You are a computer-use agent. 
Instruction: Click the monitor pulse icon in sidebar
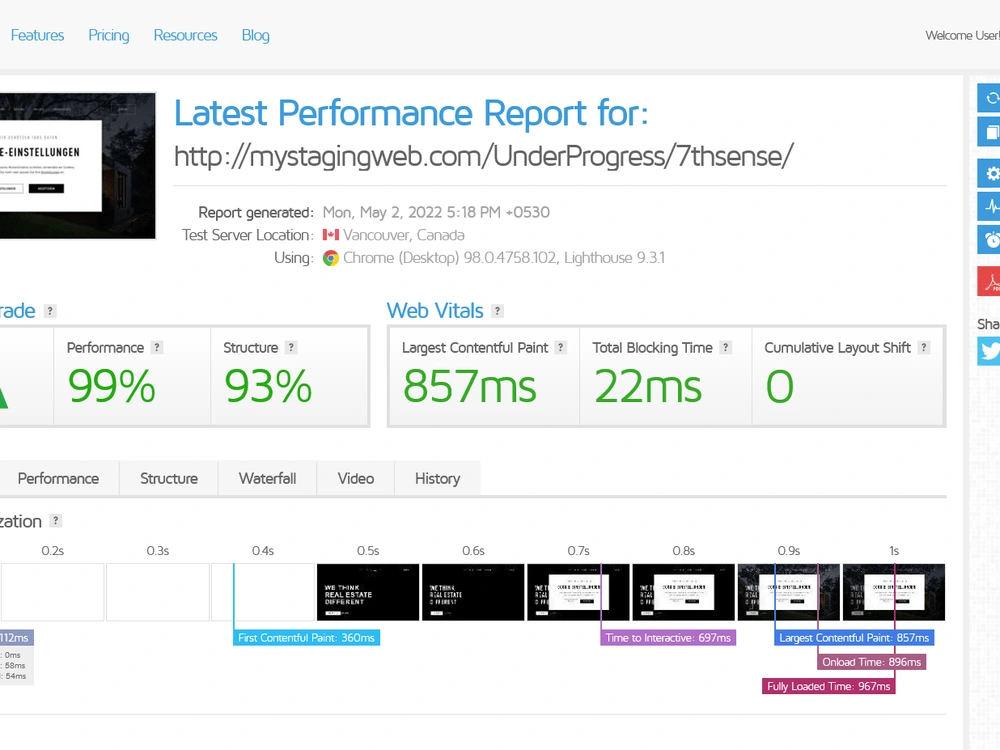tap(989, 207)
